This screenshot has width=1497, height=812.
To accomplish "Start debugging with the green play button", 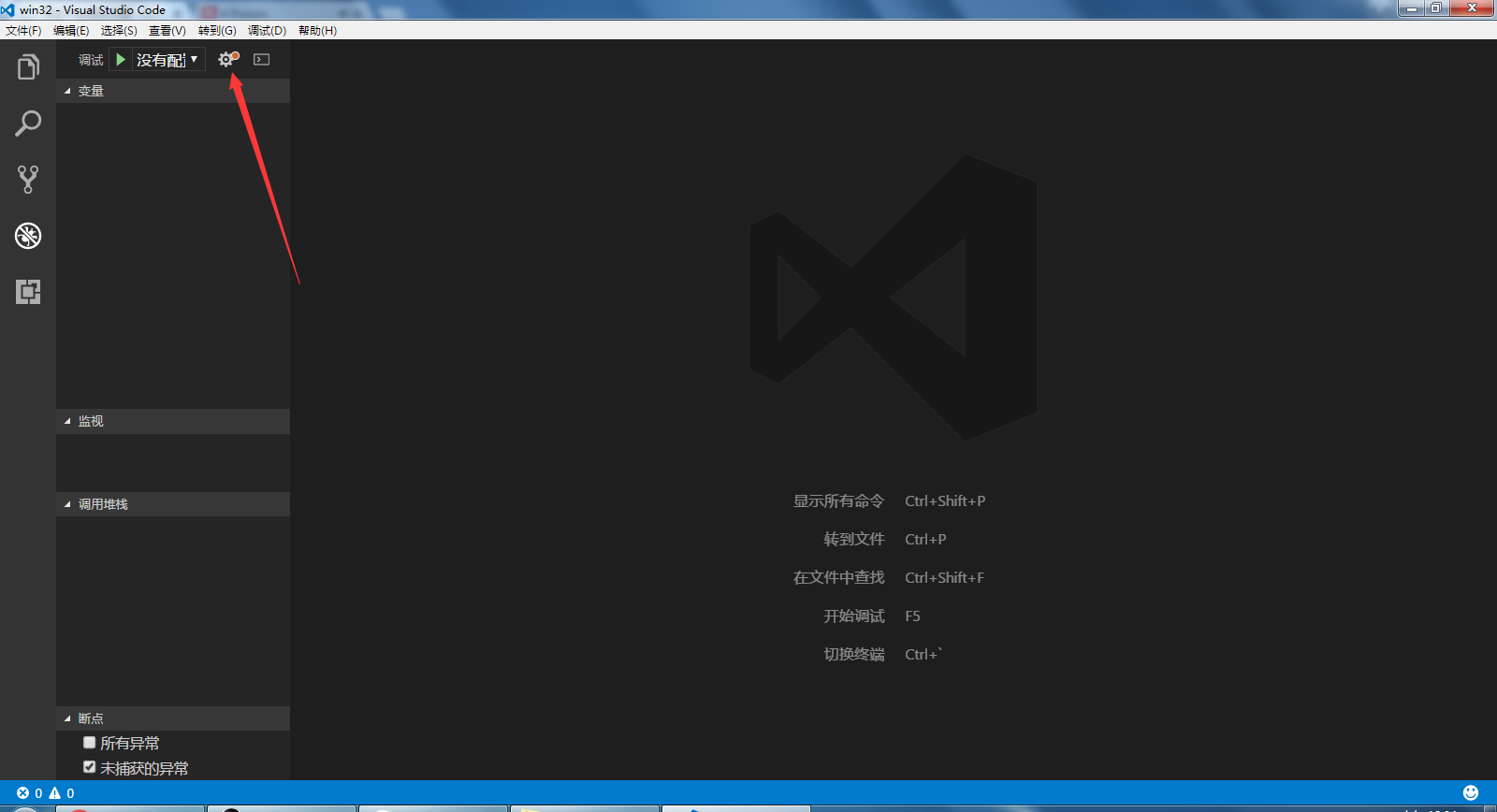I will coord(121,60).
